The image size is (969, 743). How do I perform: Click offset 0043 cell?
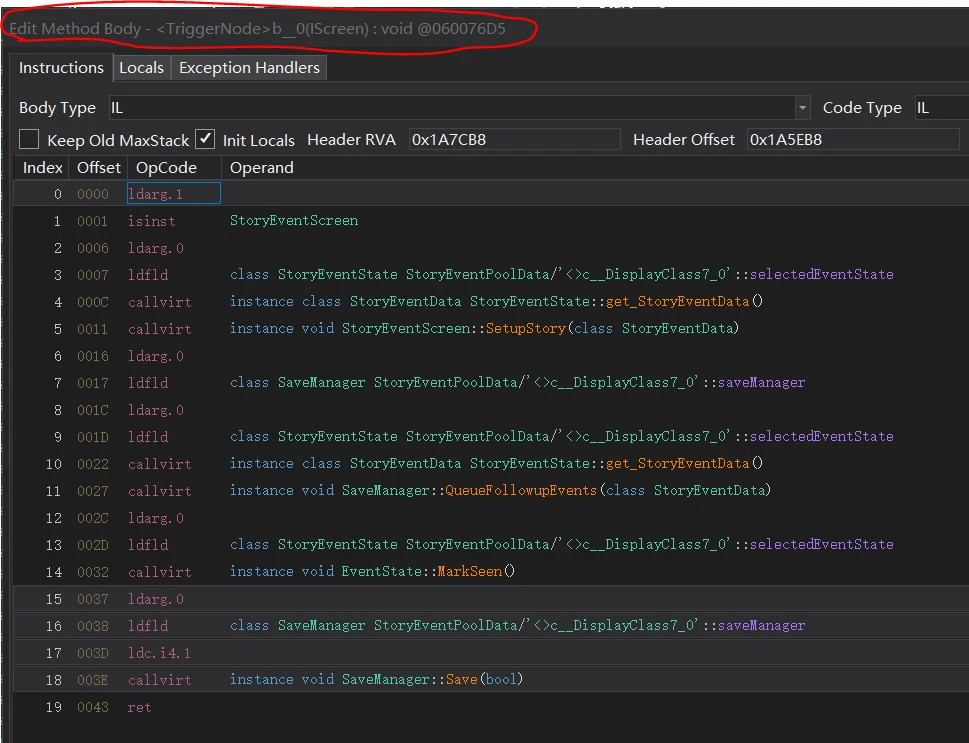[x=93, y=707]
